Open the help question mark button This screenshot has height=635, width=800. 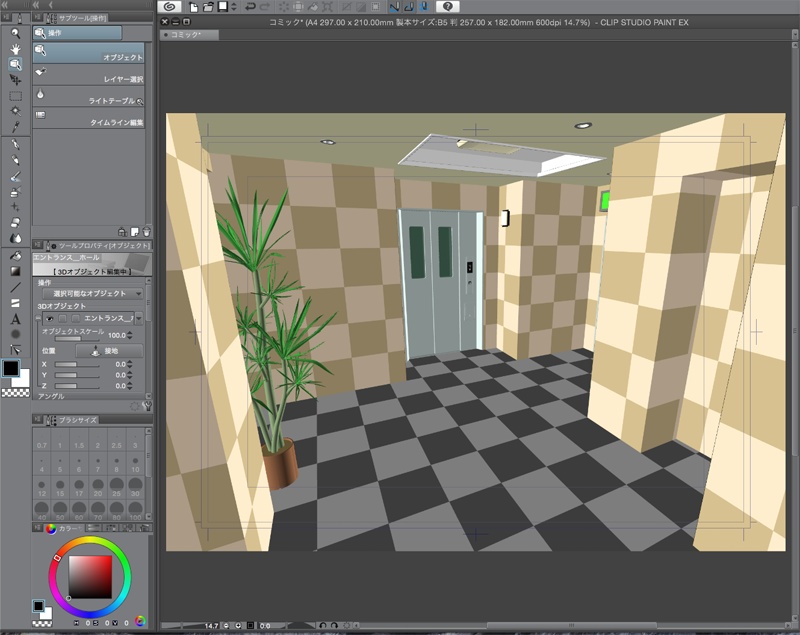click(447, 7)
